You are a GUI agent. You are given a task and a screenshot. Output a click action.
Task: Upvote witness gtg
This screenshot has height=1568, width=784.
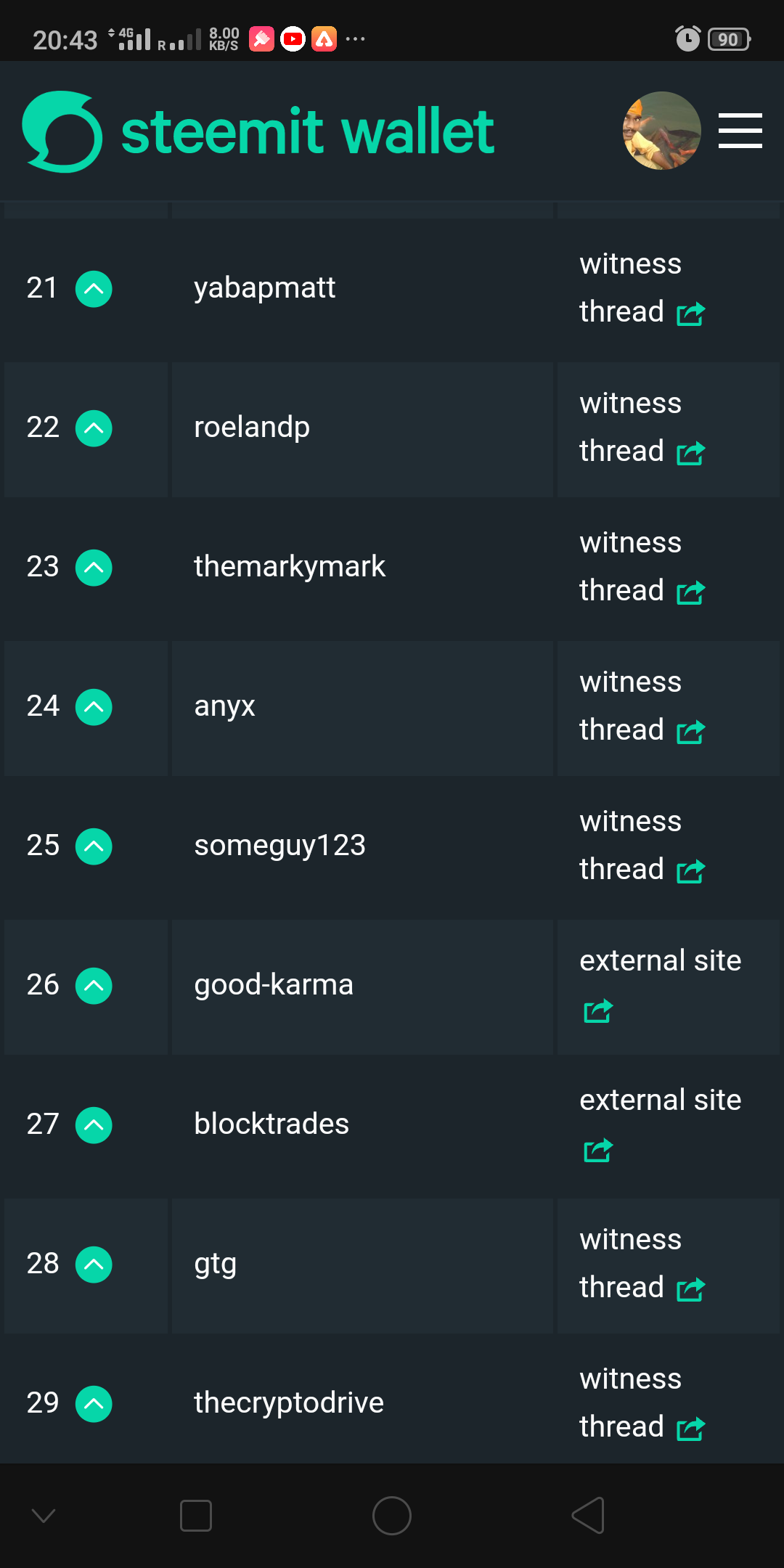94,1265
